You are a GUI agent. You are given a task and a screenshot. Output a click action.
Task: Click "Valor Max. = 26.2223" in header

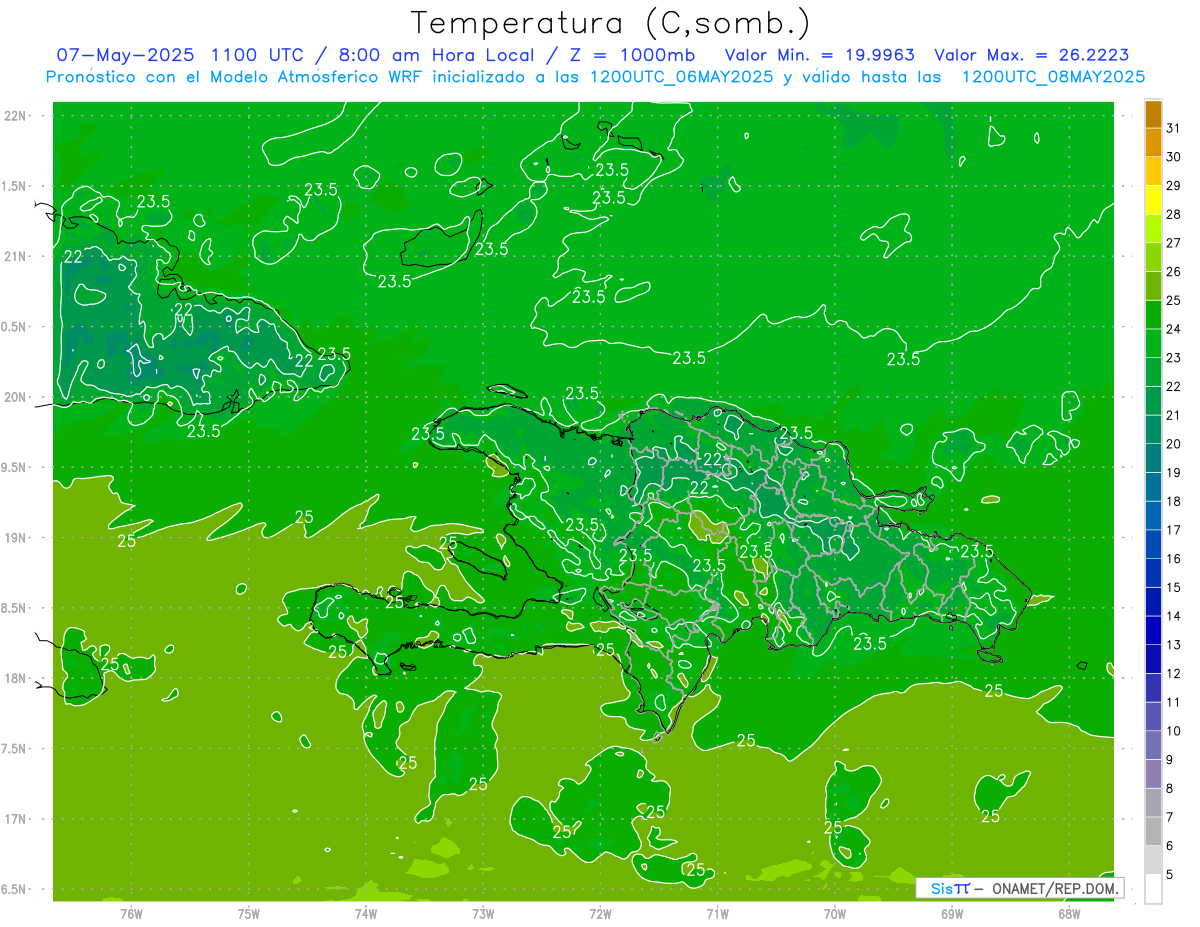1032,55
